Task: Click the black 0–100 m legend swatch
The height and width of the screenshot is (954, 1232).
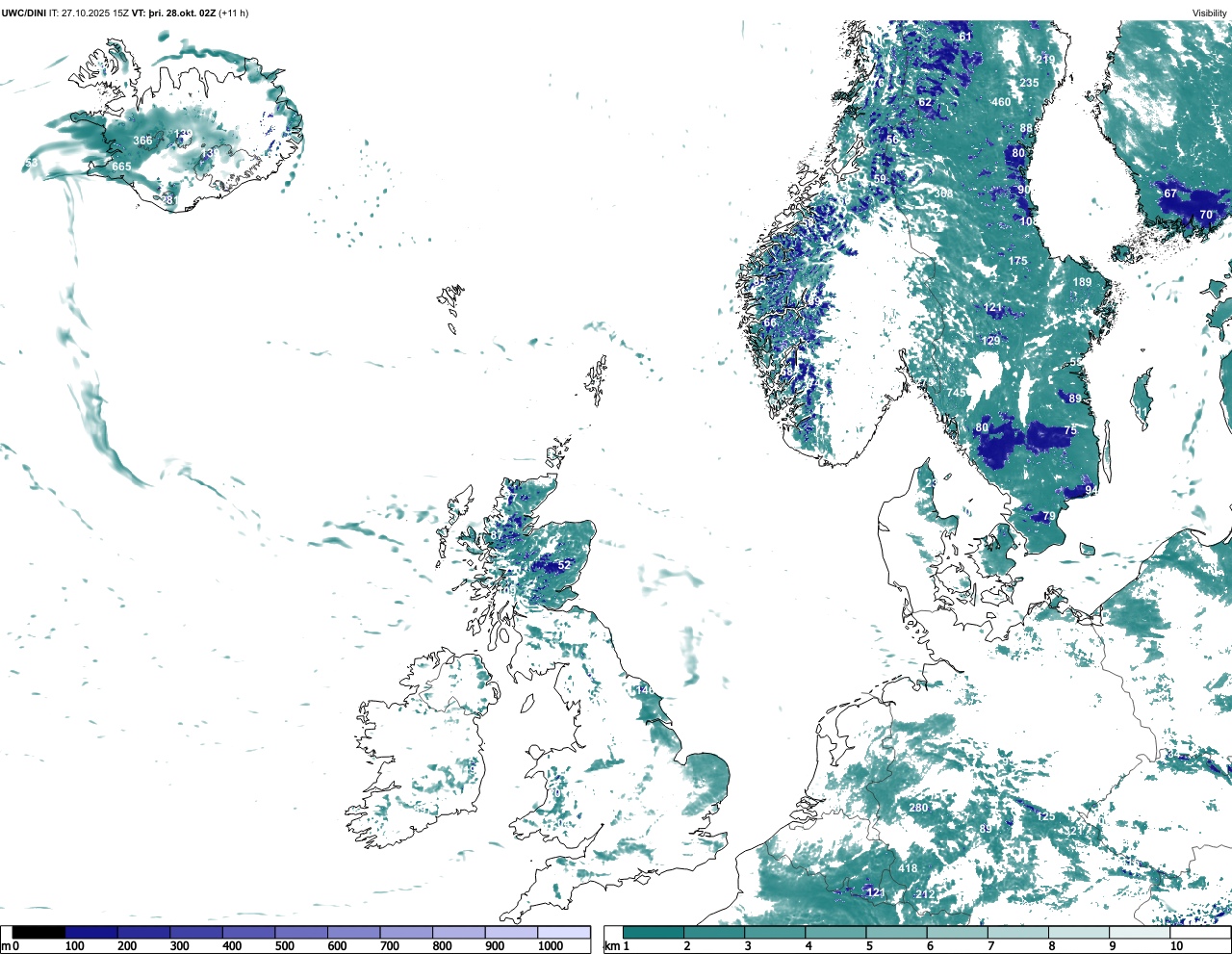Action: click(39, 932)
